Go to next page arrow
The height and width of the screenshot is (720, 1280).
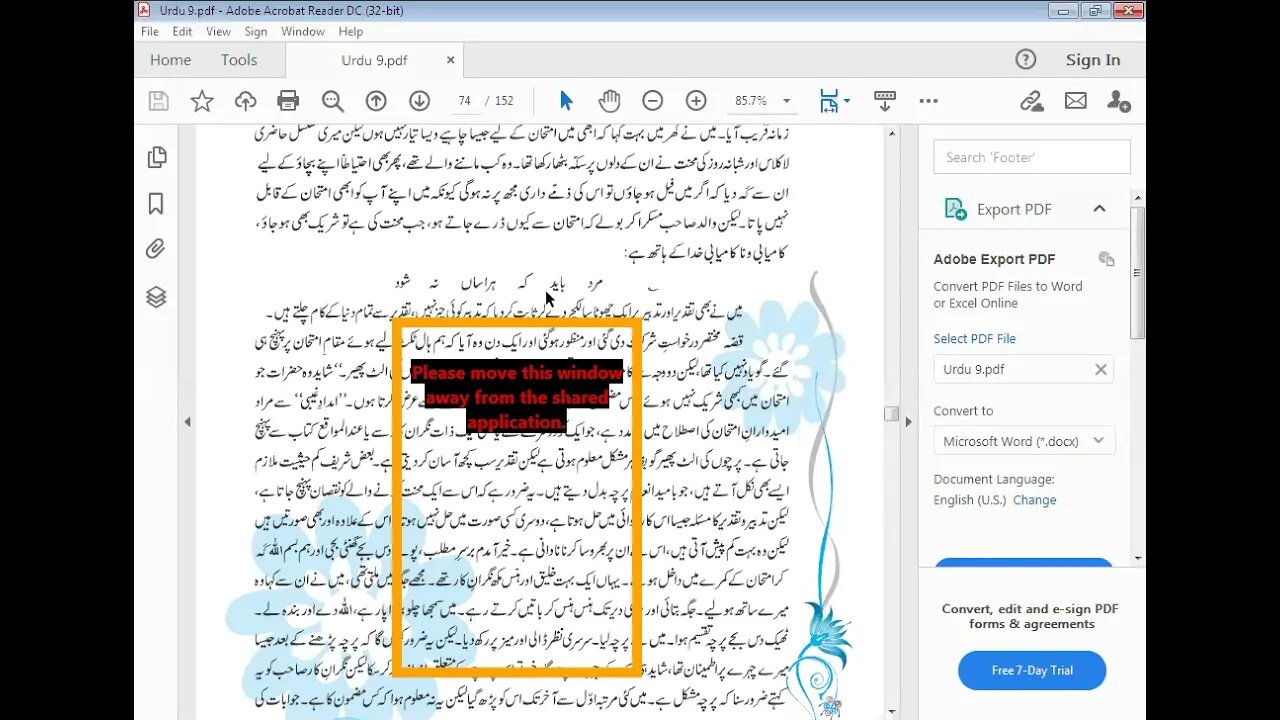(419, 101)
